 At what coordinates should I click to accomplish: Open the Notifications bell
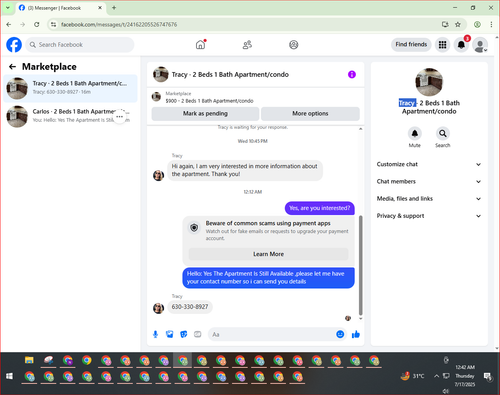461,45
